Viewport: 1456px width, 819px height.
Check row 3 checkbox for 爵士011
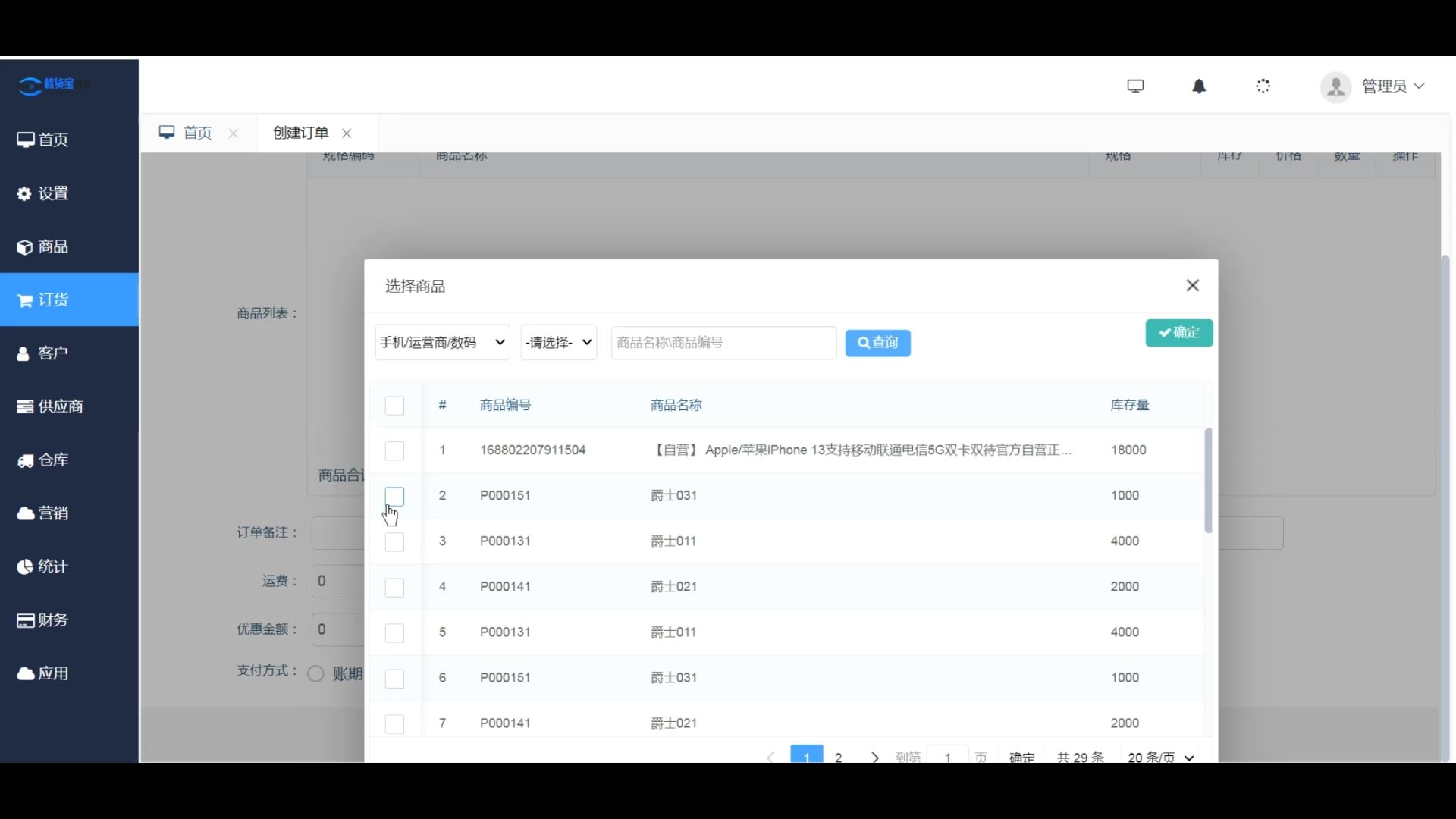(x=394, y=542)
